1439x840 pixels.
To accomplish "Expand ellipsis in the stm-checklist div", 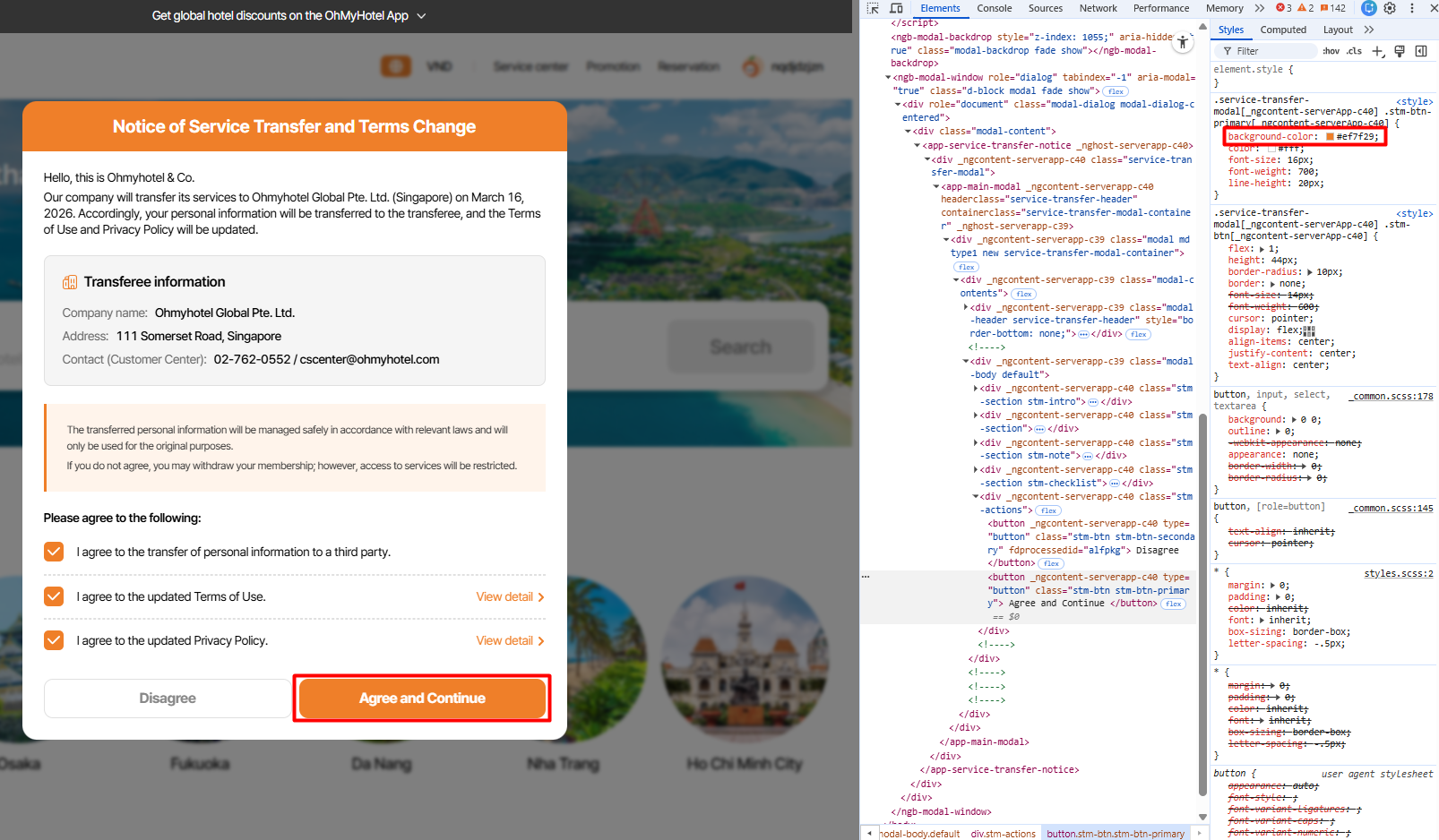I will pyautogui.click(x=1115, y=484).
